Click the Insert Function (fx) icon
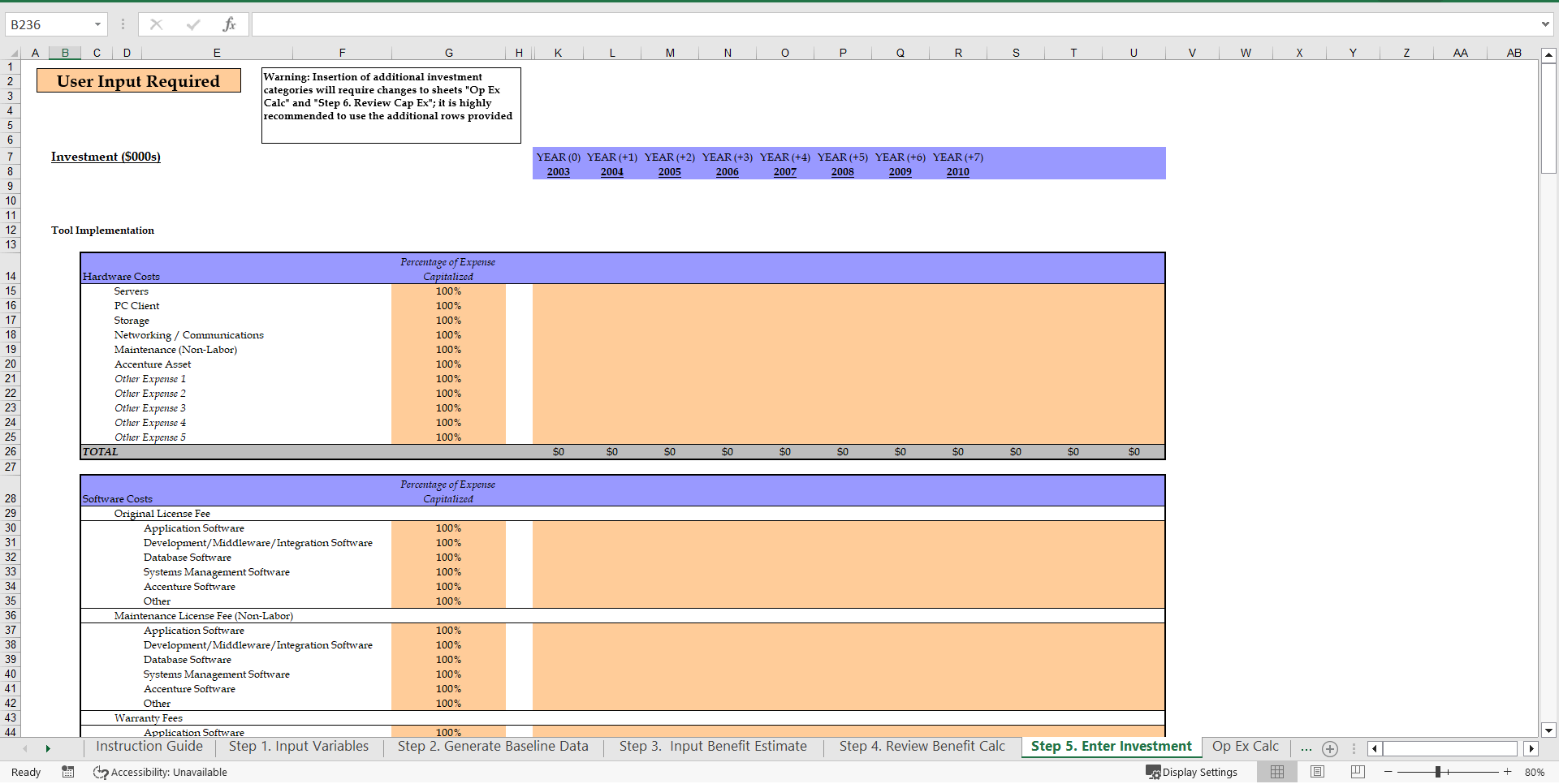 pos(230,24)
